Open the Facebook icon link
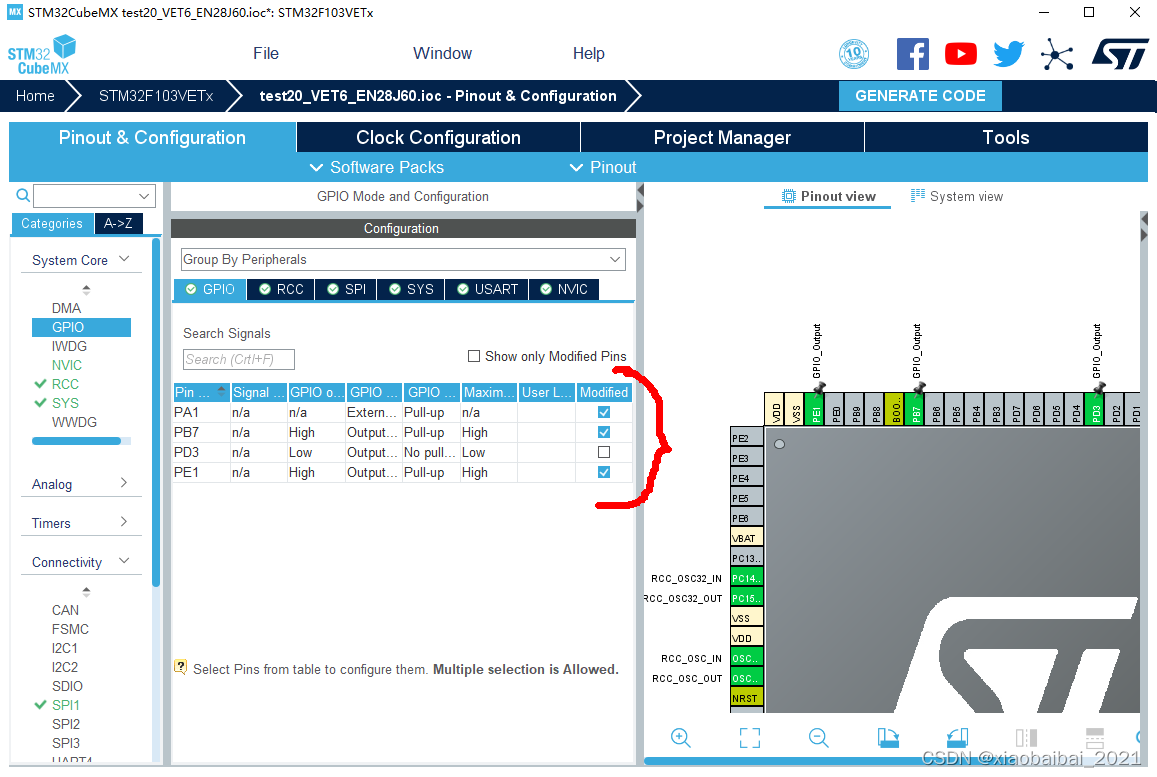This screenshot has height=777, width=1157. coord(913,54)
